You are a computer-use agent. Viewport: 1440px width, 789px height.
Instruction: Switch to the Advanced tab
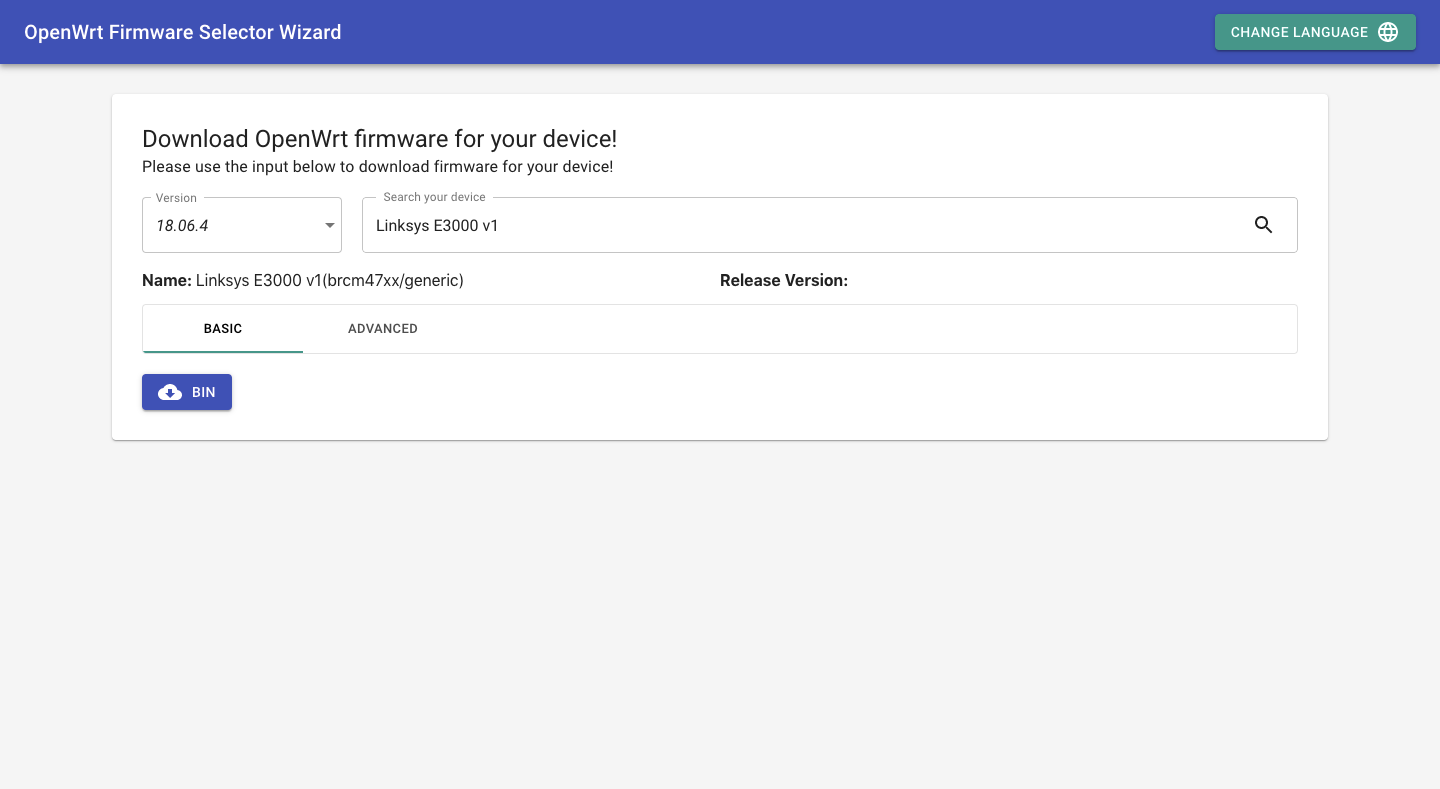(383, 329)
